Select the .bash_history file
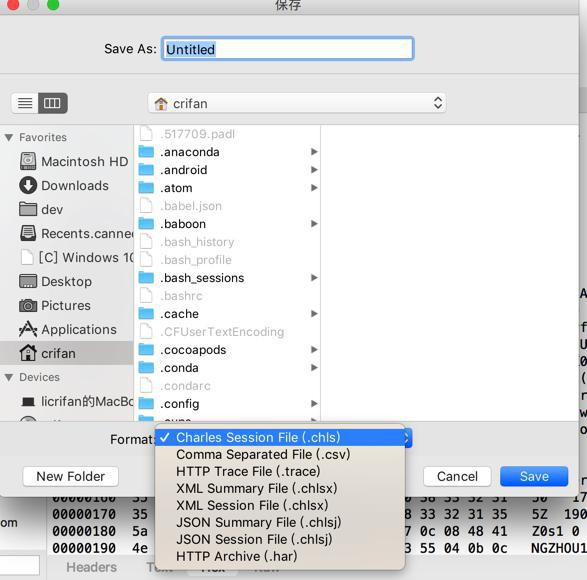Viewport: 587px width, 580px height. (227, 242)
